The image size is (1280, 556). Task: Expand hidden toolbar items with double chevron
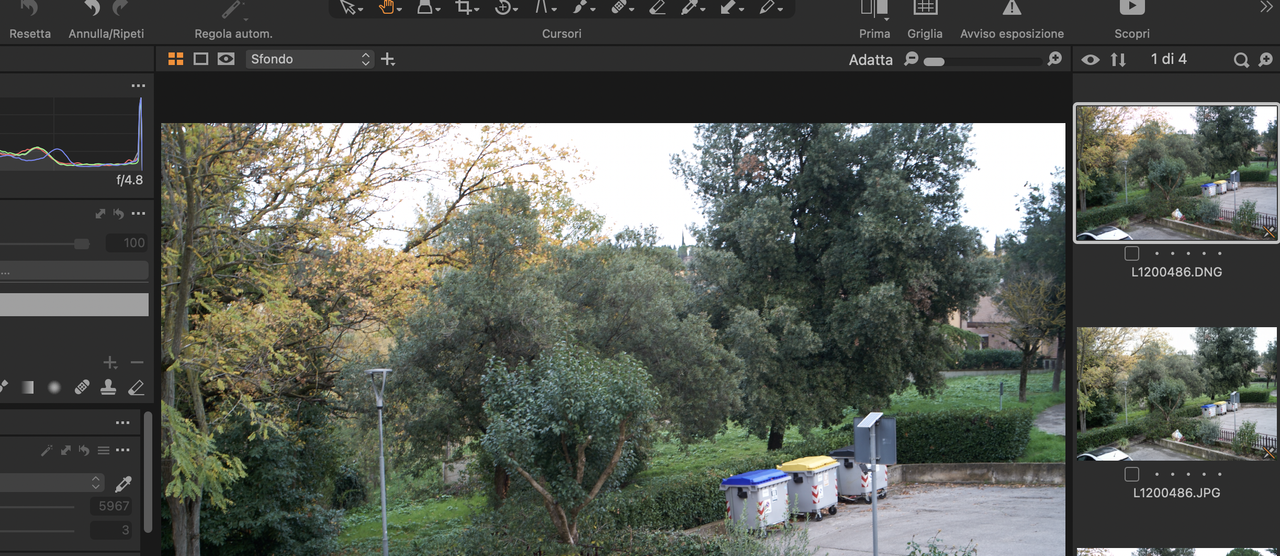[1266, 7]
